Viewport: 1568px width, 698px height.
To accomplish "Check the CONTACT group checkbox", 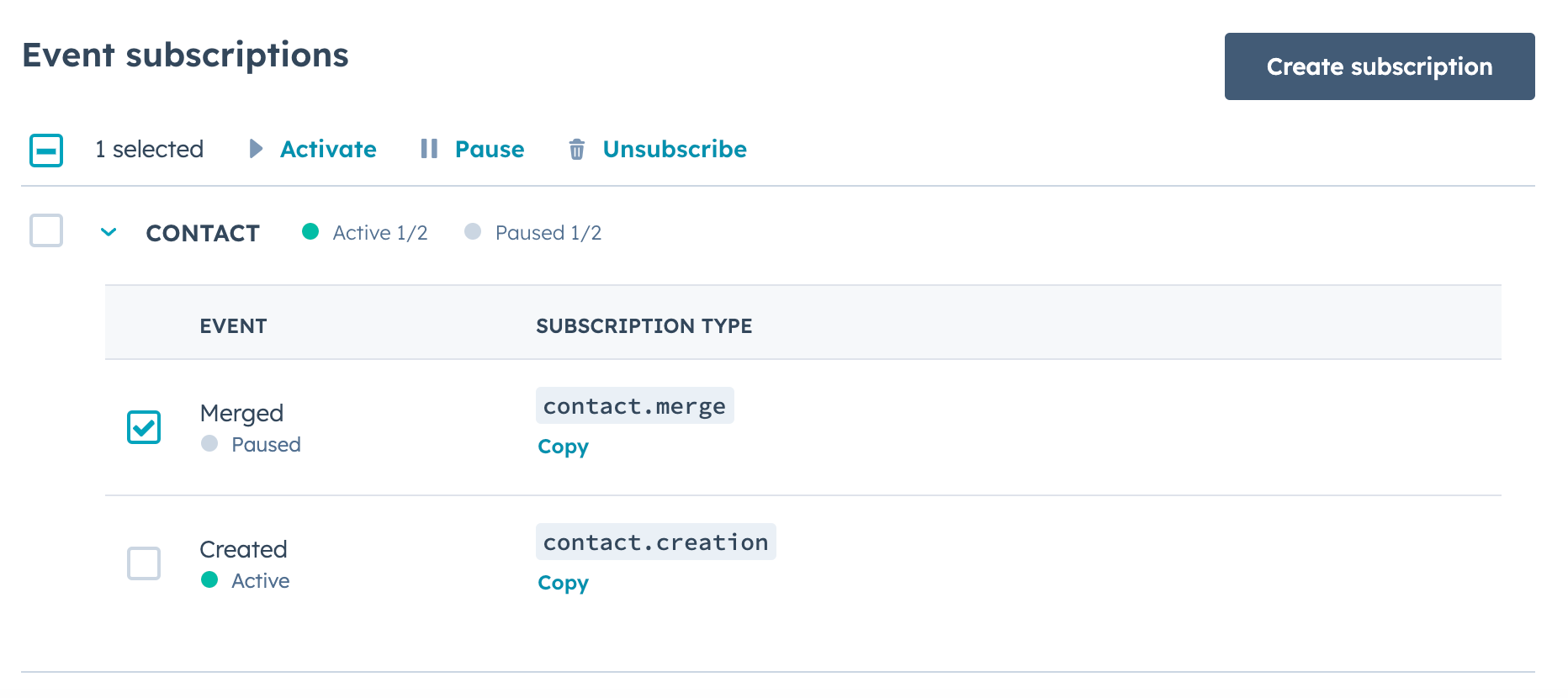I will tap(46, 230).
